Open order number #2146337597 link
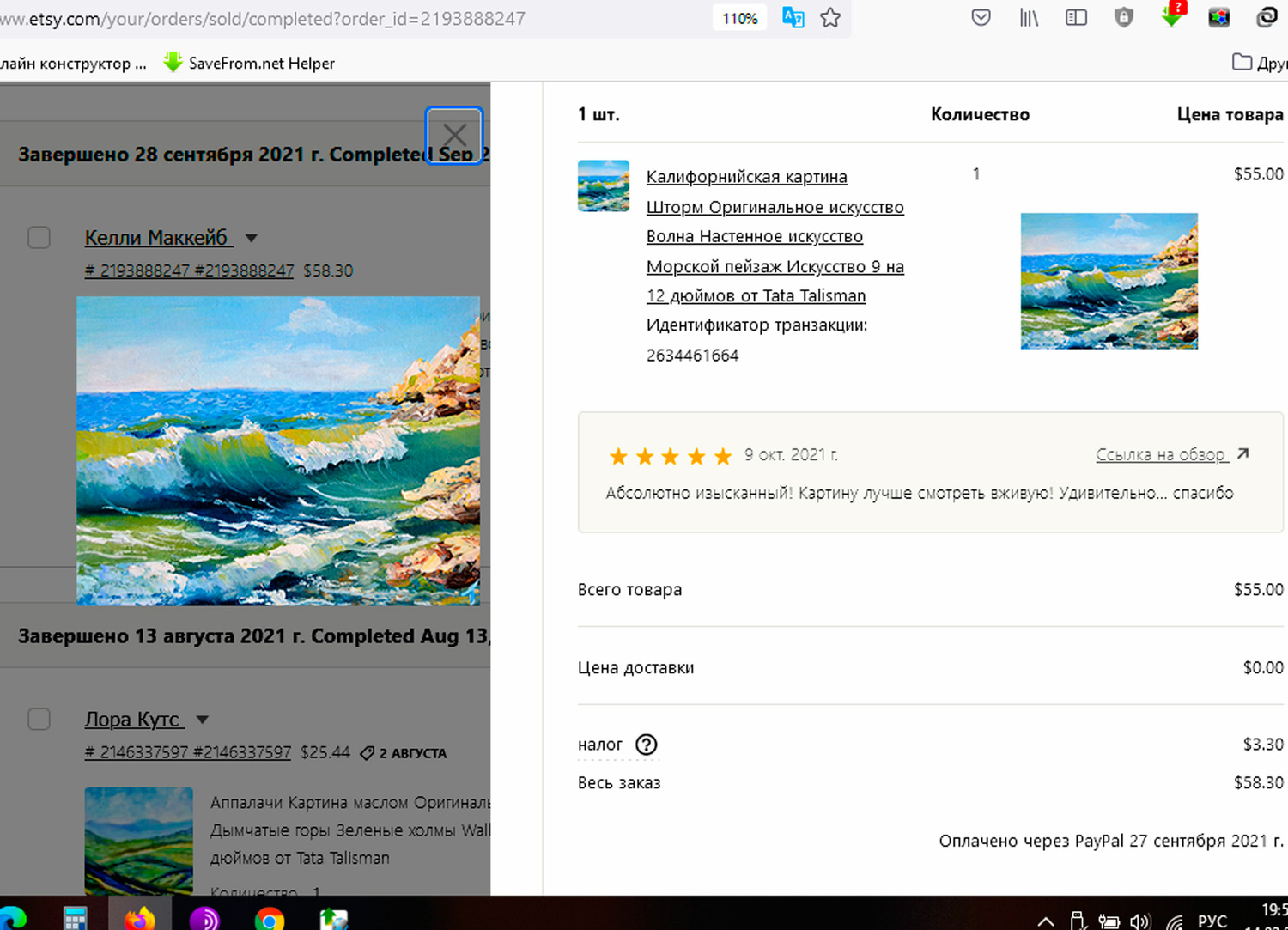Screen dimensions: 1288x930 point(187,752)
